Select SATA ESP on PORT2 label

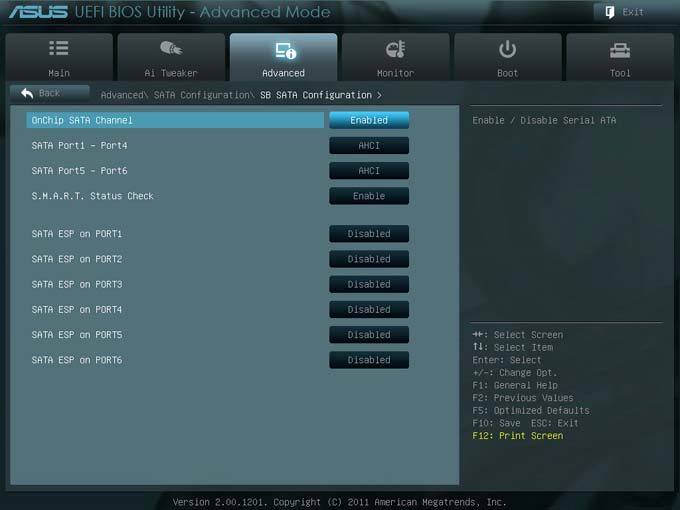click(x=77, y=259)
